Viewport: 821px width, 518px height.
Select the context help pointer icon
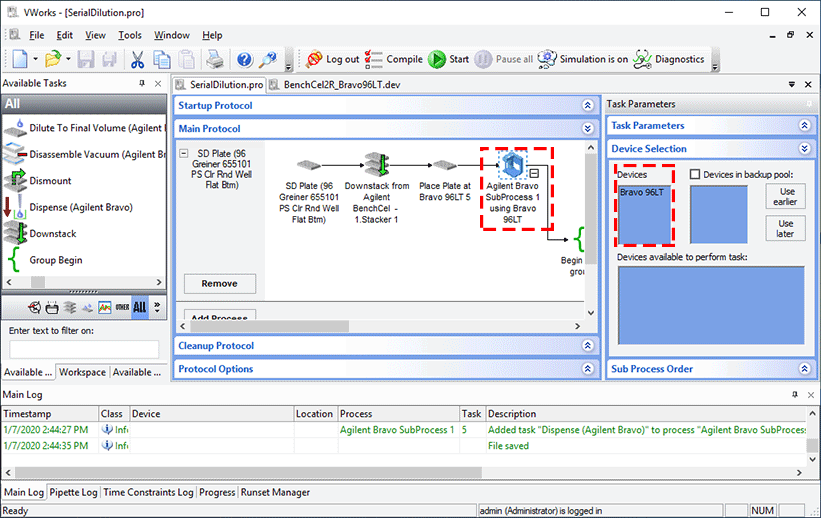(268, 59)
